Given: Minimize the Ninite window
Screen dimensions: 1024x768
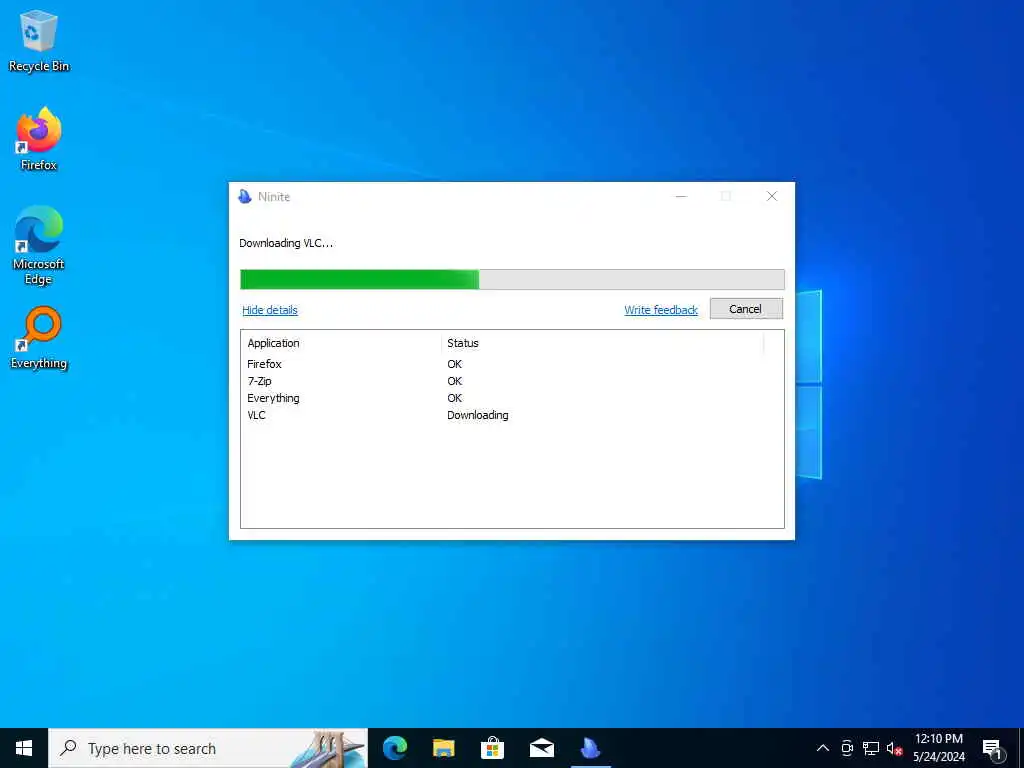Looking at the screenshot, I should point(681,197).
